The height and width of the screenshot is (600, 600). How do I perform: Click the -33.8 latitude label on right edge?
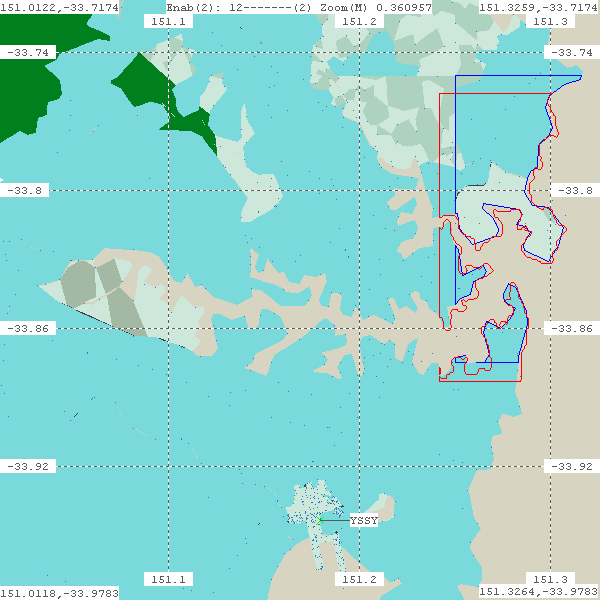coord(572,190)
